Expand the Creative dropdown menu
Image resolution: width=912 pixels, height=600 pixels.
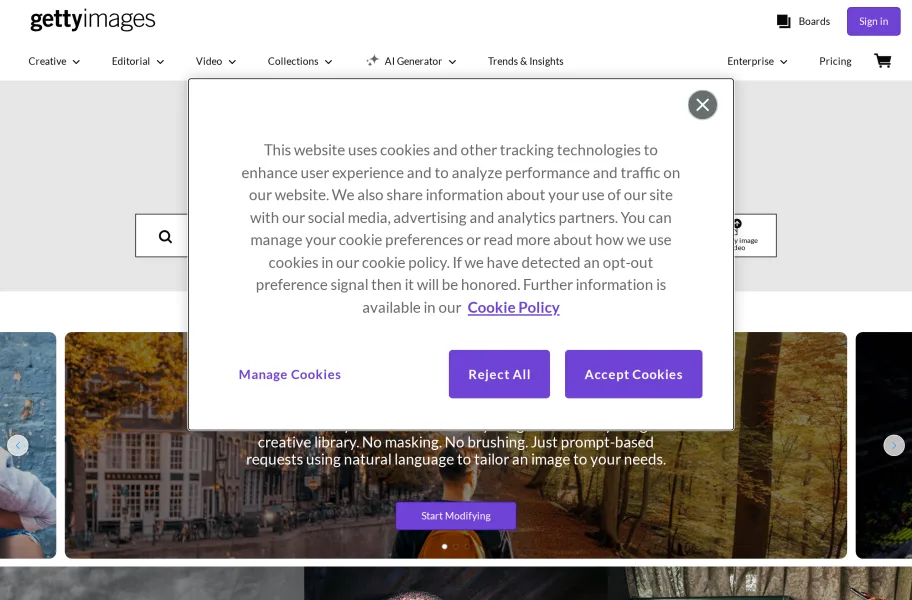[54, 61]
